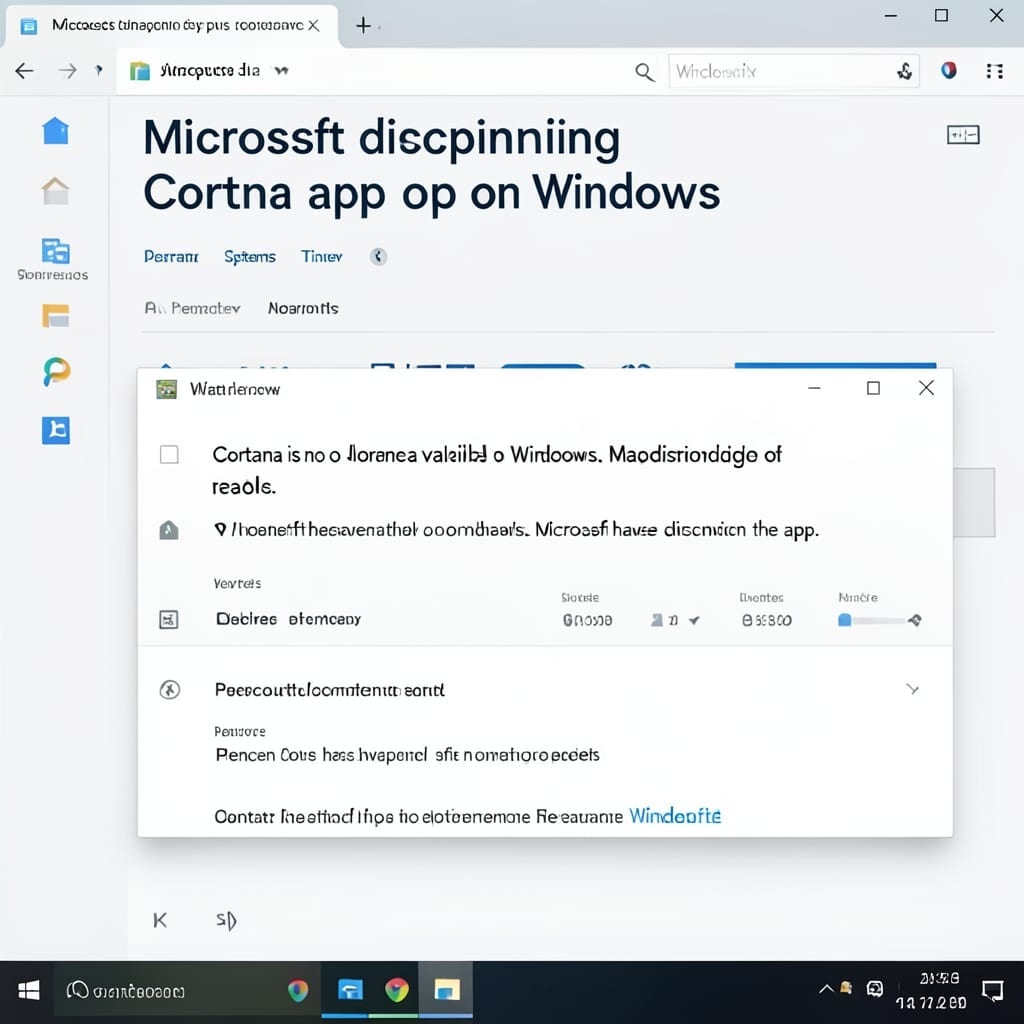
Task: Click the blue home icon in sidebar
Action: pyautogui.click(x=56, y=131)
